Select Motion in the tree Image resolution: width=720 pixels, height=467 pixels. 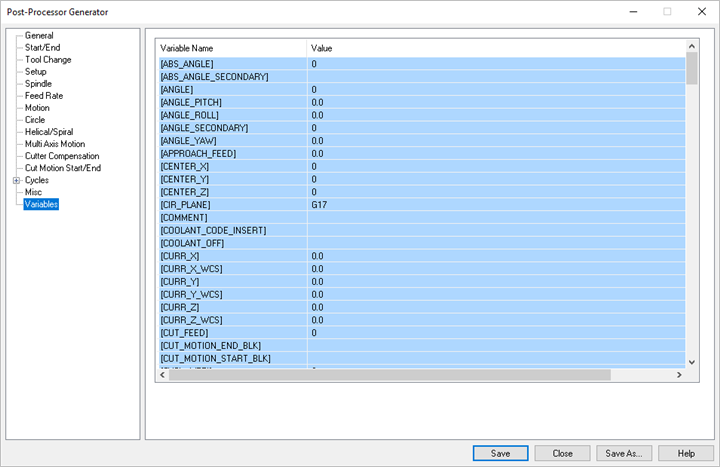[37, 107]
